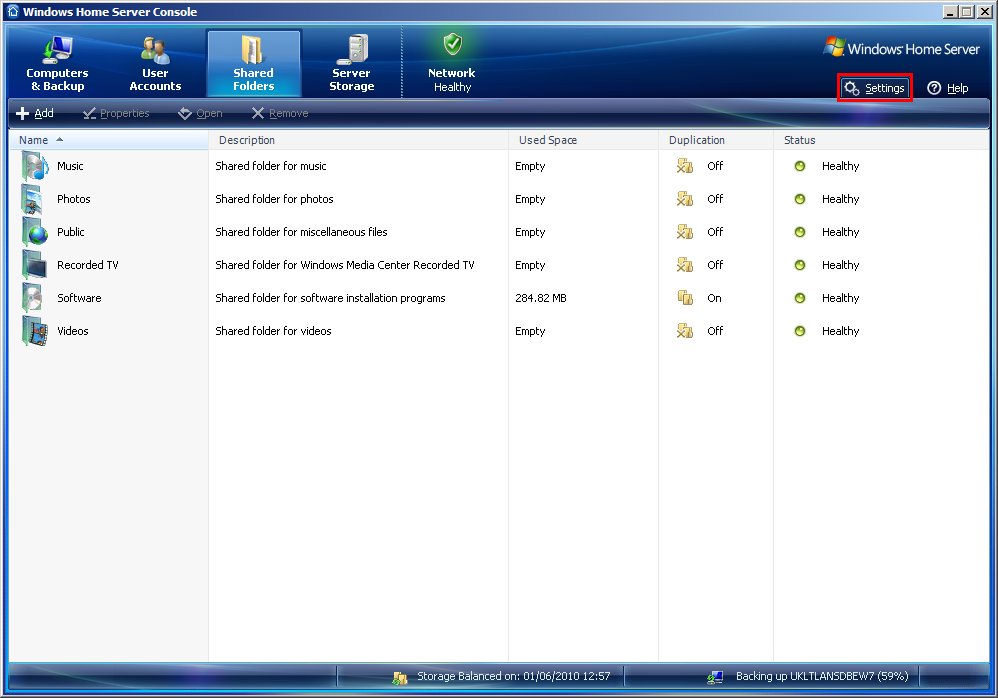Image resolution: width=998 pixels, height=698 pixels.
Task: Select the Software folder disc icon
Action: pyautogui.click(x=35, y=299)
